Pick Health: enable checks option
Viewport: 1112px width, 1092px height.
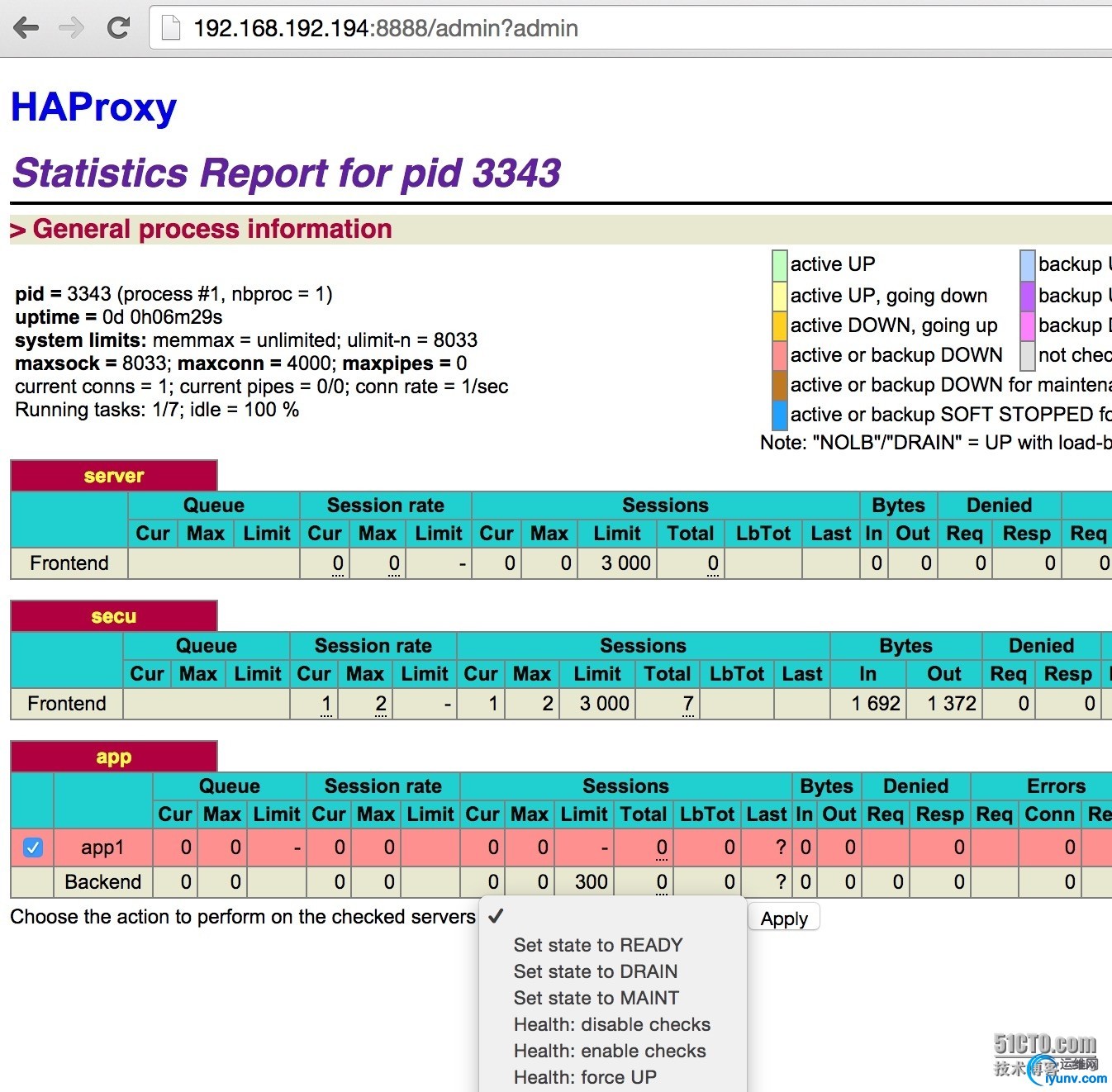(x=609, y=1051)
